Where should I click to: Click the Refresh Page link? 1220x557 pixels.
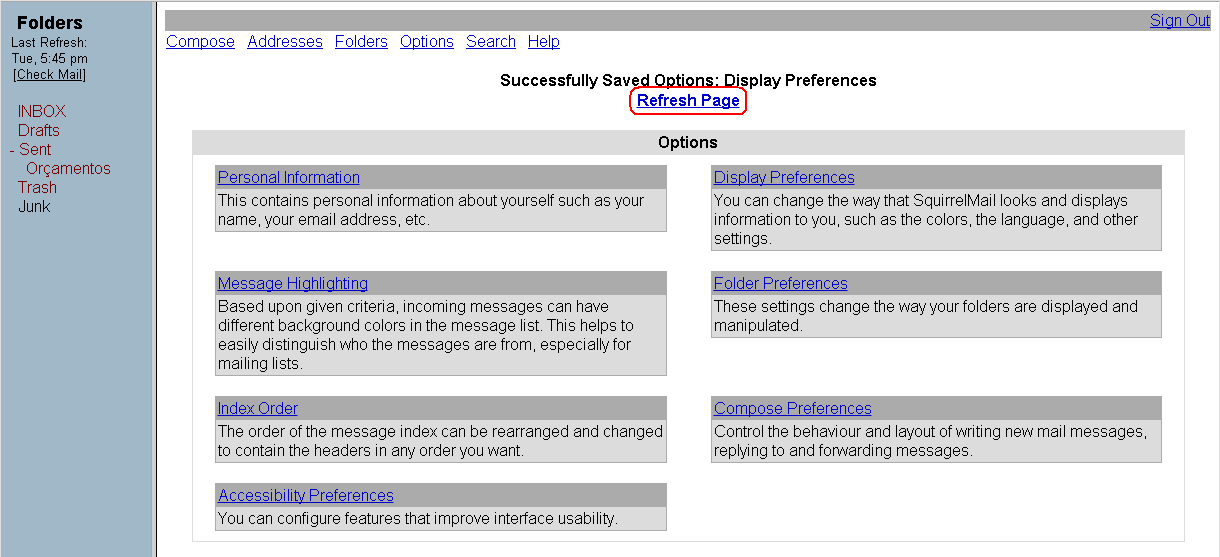(x=688, y=100)
